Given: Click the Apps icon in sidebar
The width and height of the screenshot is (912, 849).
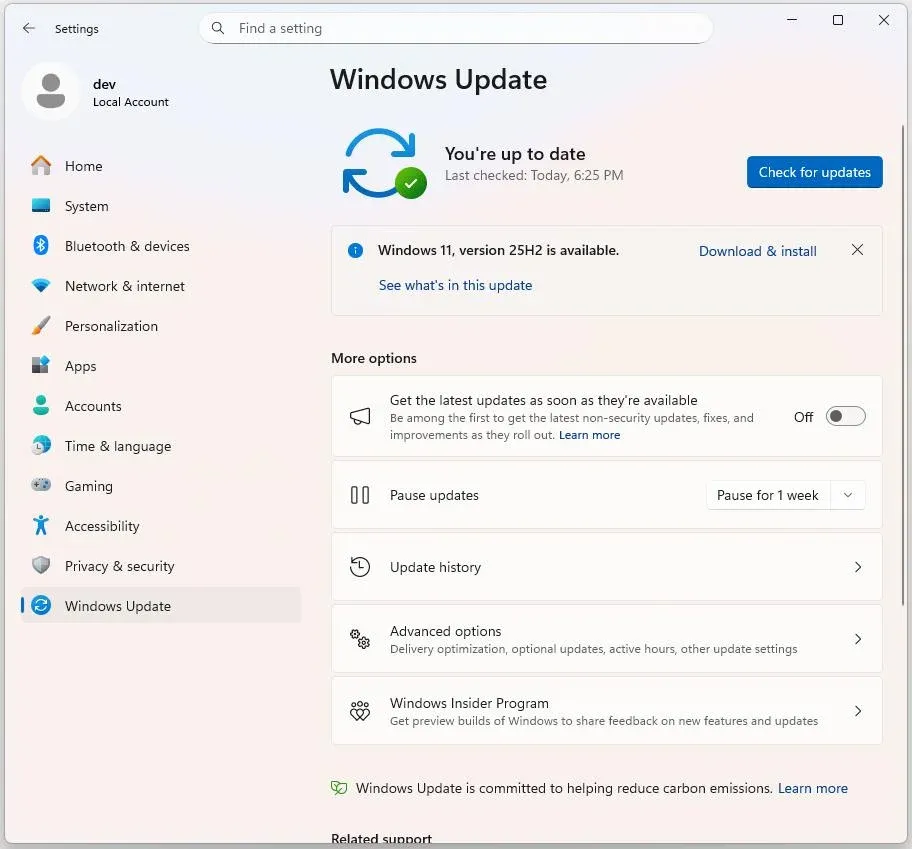Looking at the screenshot, I should (41, 365).
